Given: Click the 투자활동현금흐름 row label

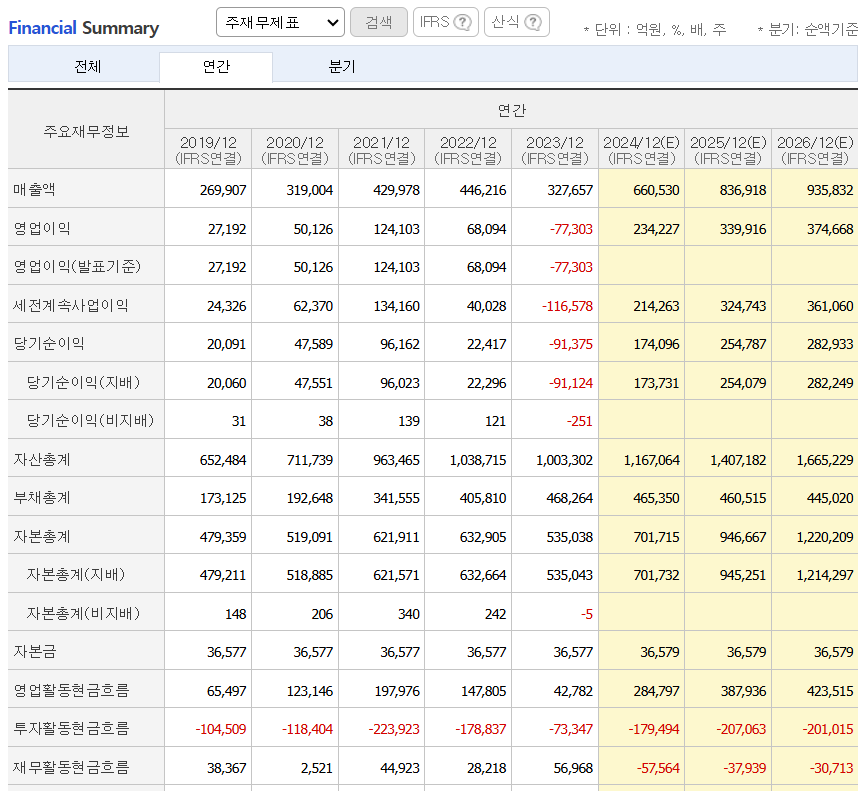Looking at the screenshot, I should pyautogui.click(x=71, y=729).
